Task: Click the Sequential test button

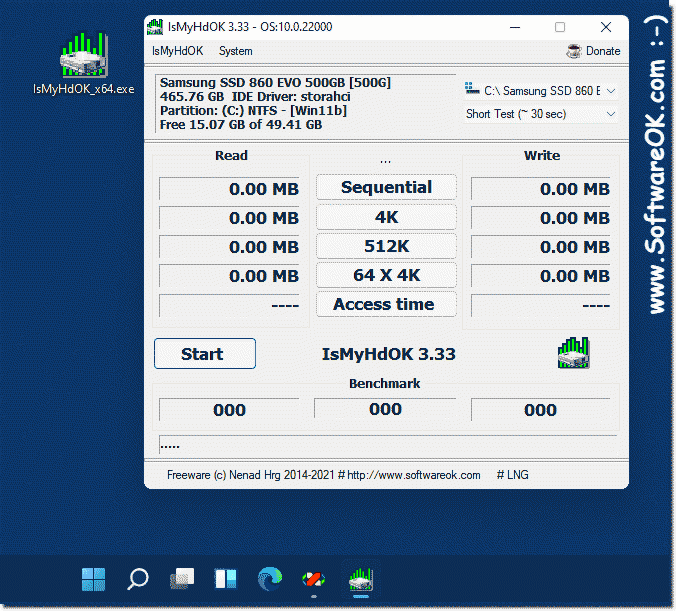Action: (386, 187)
